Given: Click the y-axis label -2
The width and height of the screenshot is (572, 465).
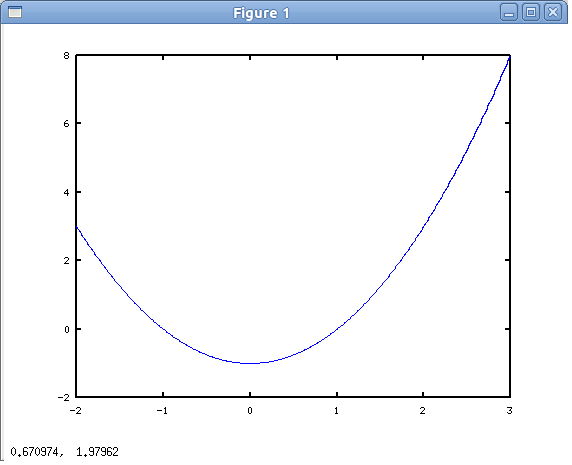Looking at the screenshot, I should tap(63, 398).
